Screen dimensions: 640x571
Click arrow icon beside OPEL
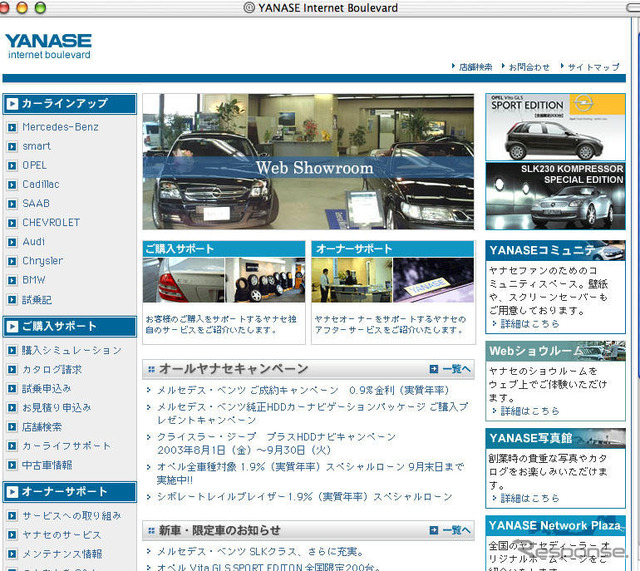(x=12, y=166)
